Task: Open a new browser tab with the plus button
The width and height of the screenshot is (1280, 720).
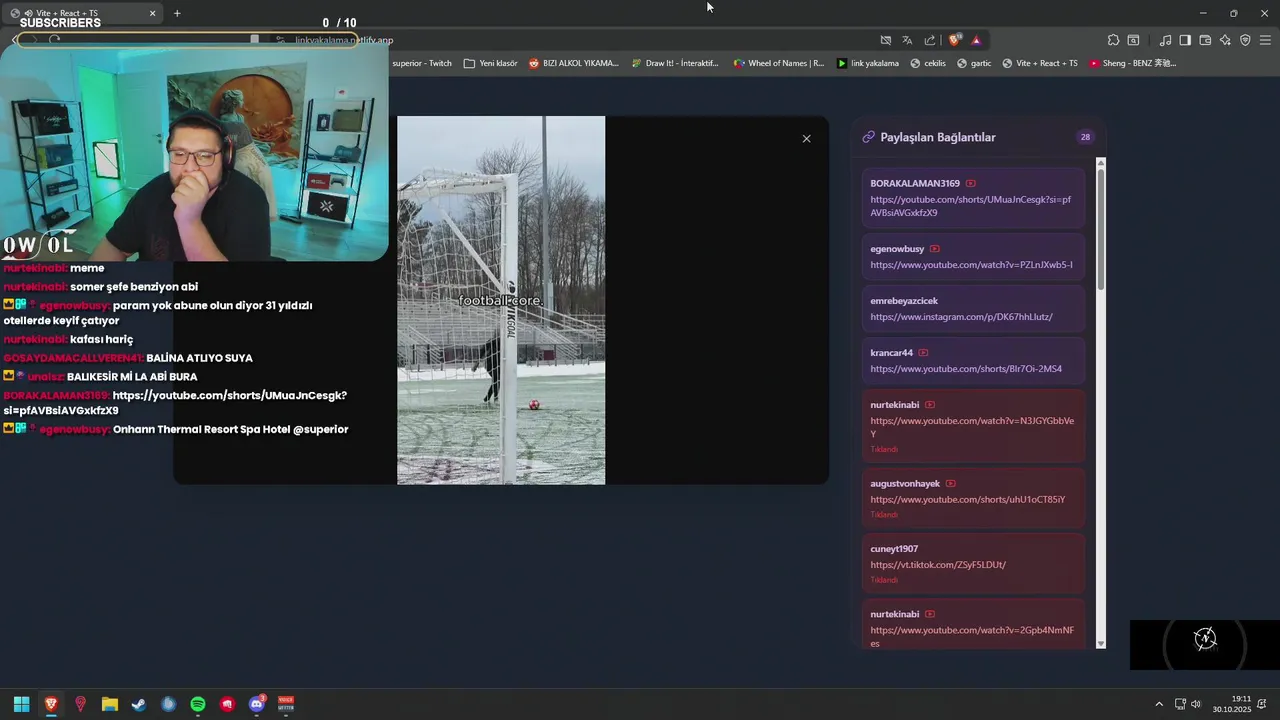Action: [x=177, y=13]
